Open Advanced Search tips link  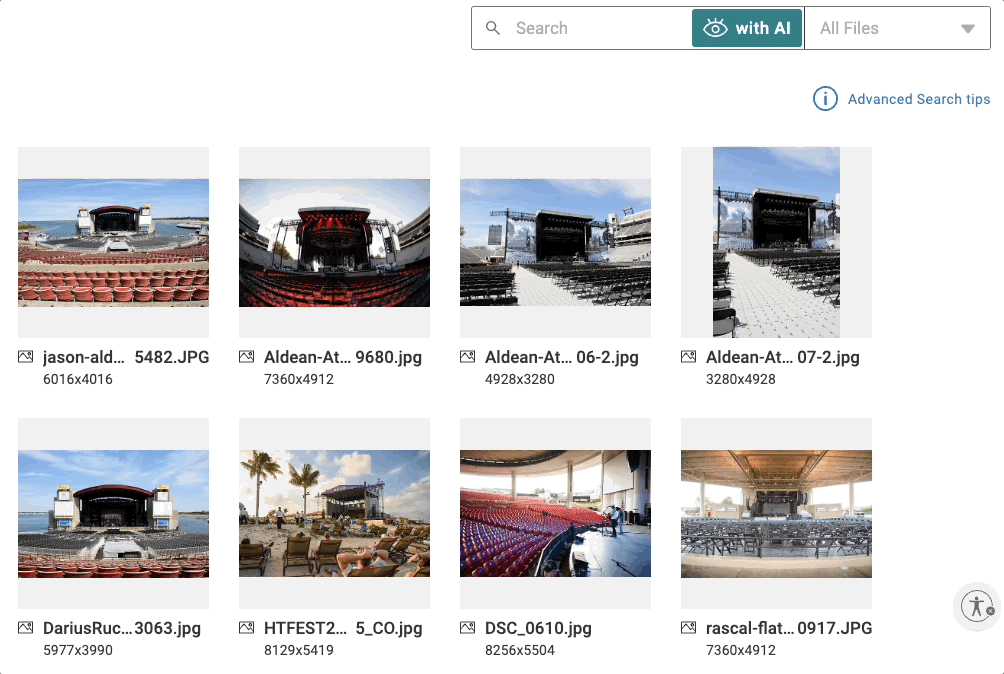(919, 99)
